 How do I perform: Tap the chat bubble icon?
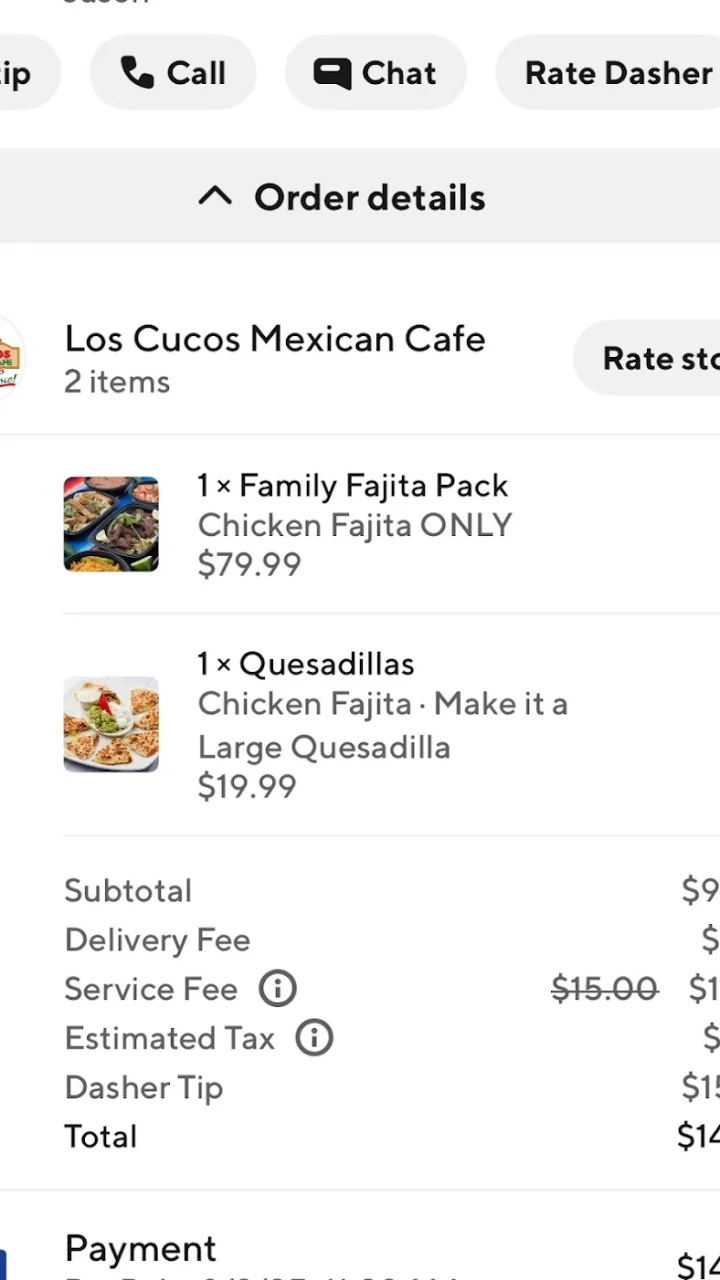332,73
